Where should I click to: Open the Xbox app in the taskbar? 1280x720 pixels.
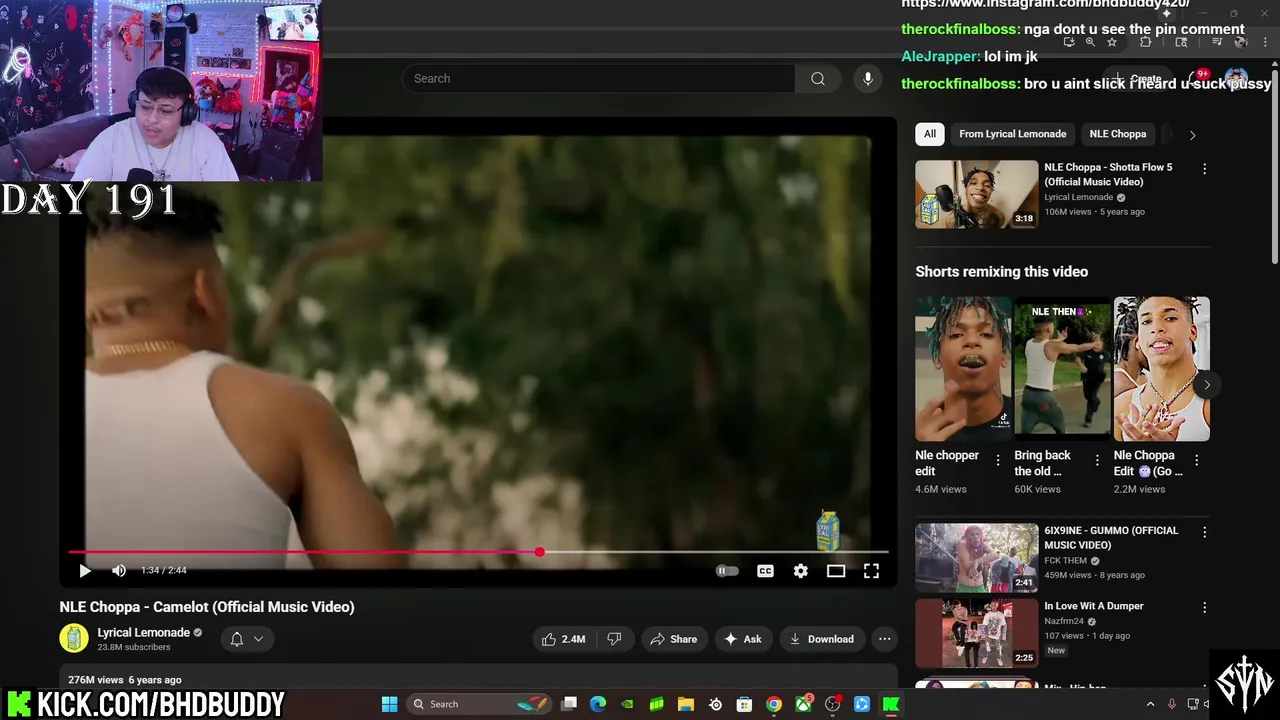tap(803, 704)
